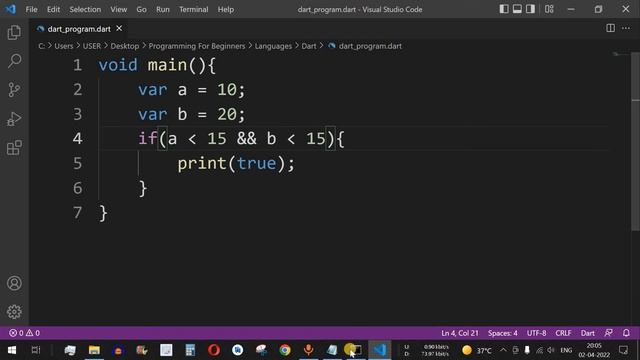Toggle the secondary side bar layout icon
Image resolution: width=640 pixels, height=360 pixels.
pyautogui.click(x=530, y=9)
